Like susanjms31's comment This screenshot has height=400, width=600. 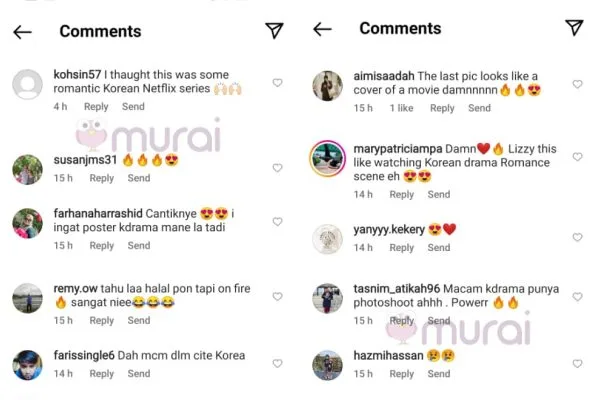(277, 168)
